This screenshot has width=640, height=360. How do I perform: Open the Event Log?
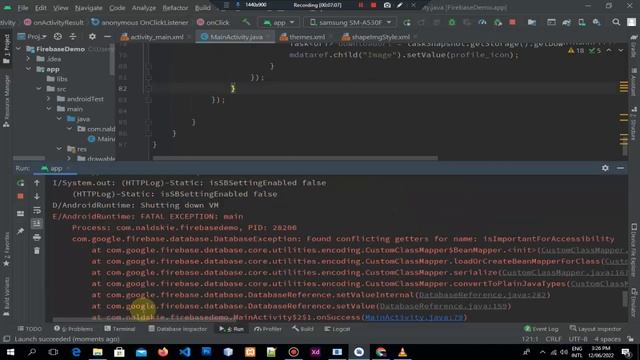[541, 329]
